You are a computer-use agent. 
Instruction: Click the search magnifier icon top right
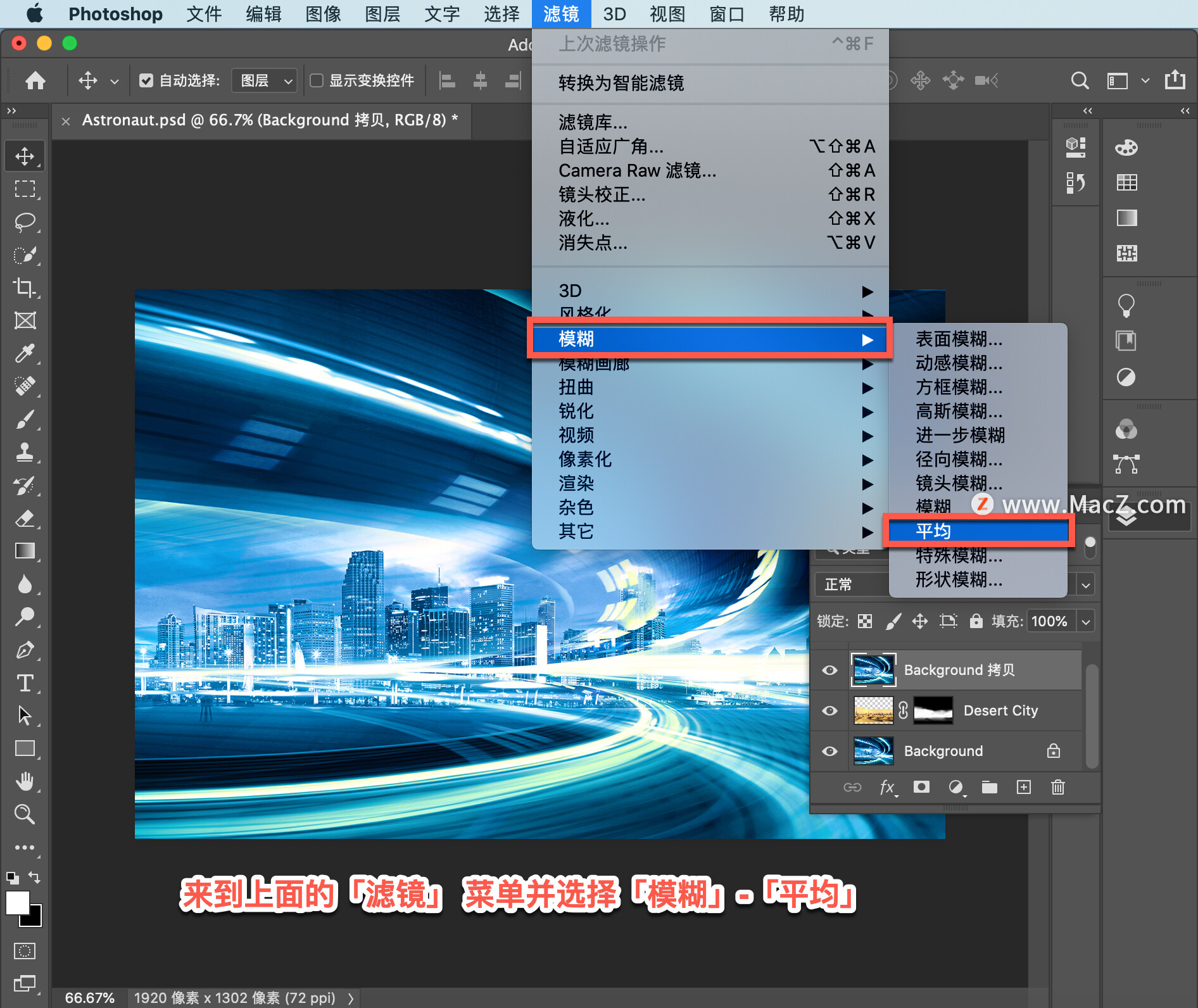pyautogui.click(x=1080, y=80)
